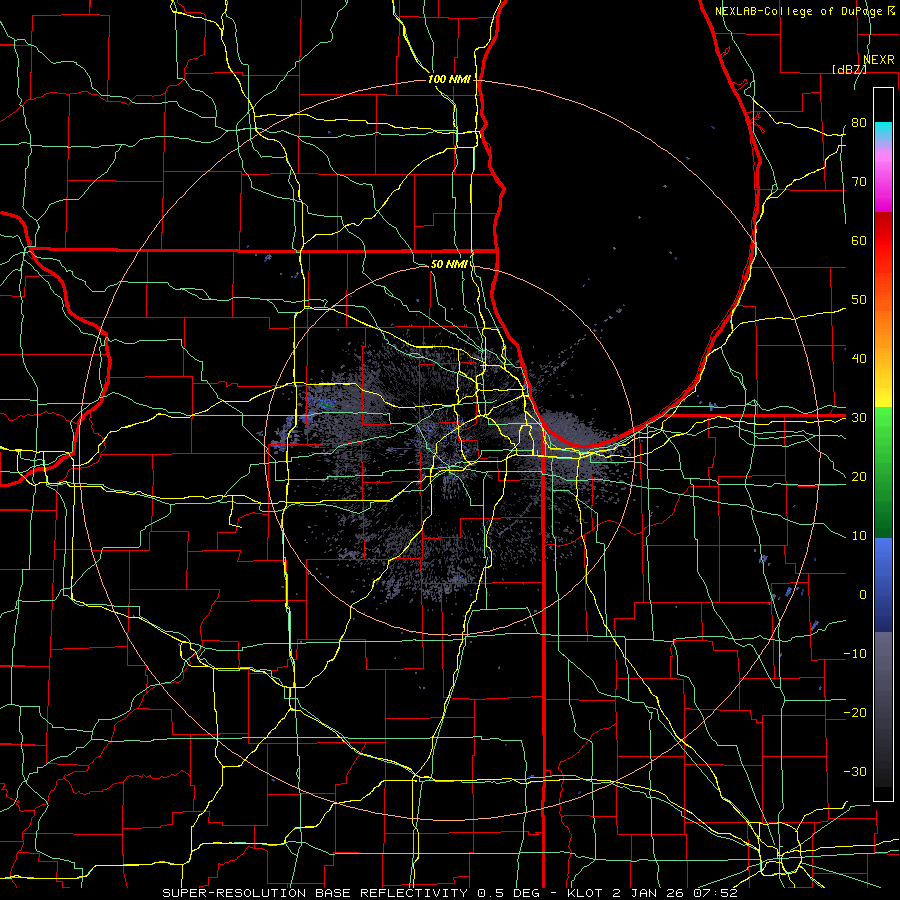Image resolution: width=900 pixels, height=900 pixels.
Task: Click the green band of the color bar
Action: tap(883, 472)
